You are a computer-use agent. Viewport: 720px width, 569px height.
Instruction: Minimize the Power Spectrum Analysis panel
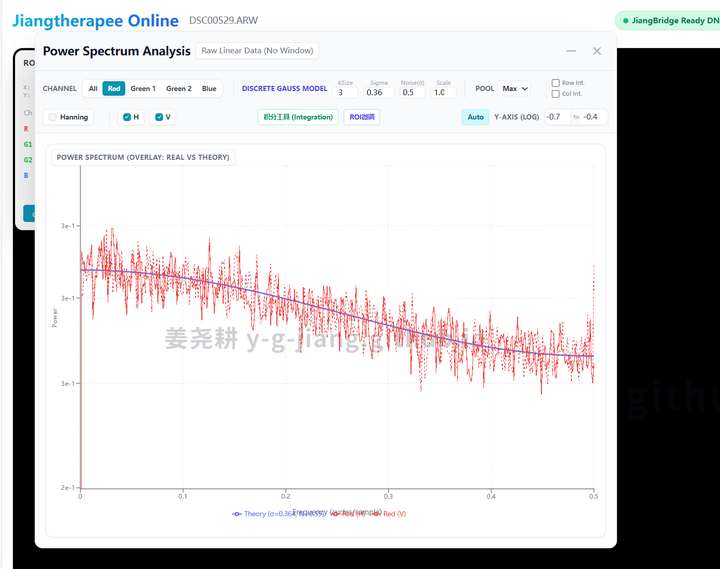click(571, 51)
